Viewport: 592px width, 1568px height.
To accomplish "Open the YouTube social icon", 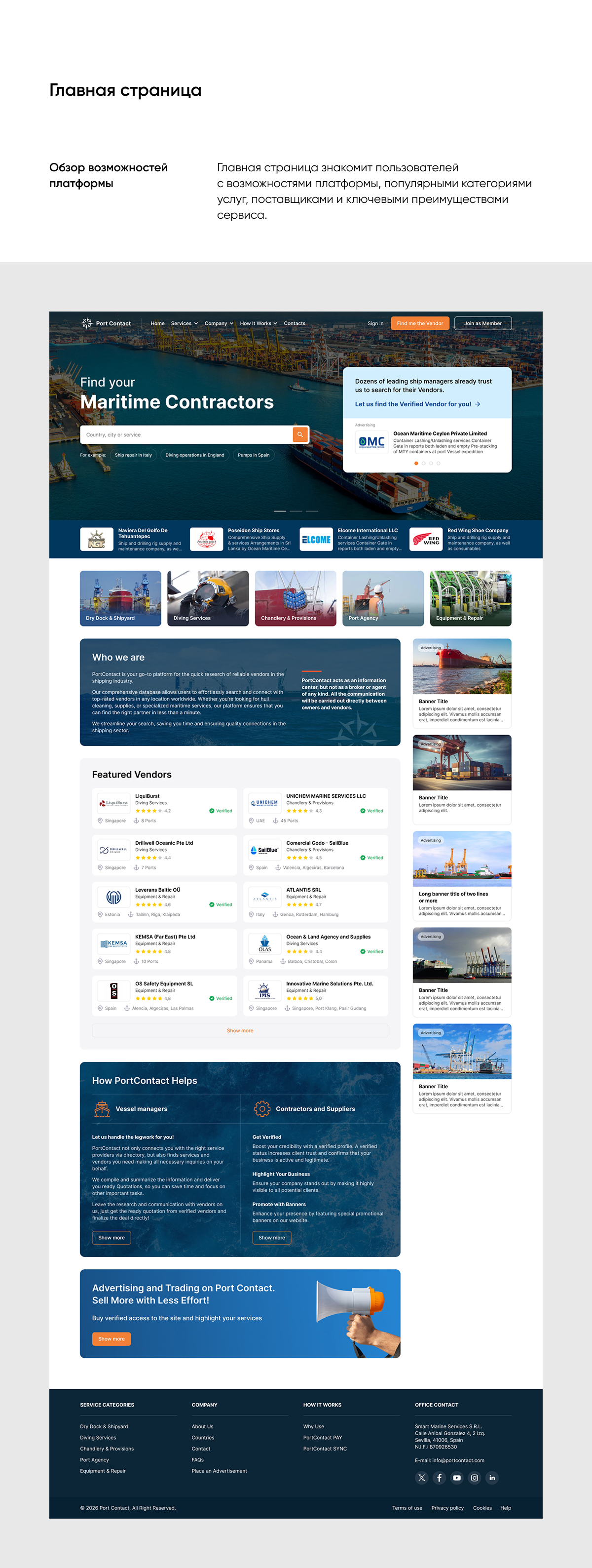I will 457,1477.
